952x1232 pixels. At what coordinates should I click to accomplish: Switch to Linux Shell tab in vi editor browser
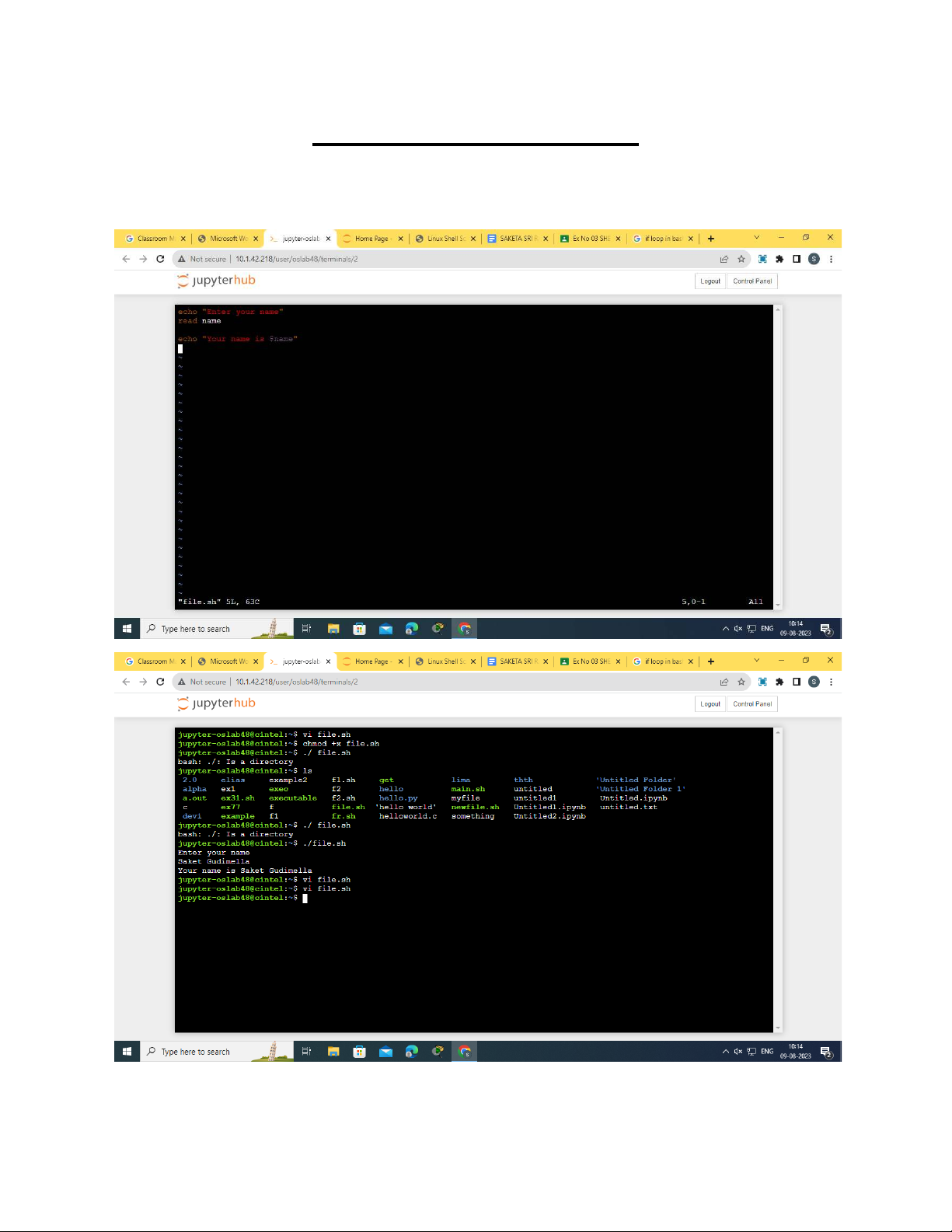click(445, 239)
